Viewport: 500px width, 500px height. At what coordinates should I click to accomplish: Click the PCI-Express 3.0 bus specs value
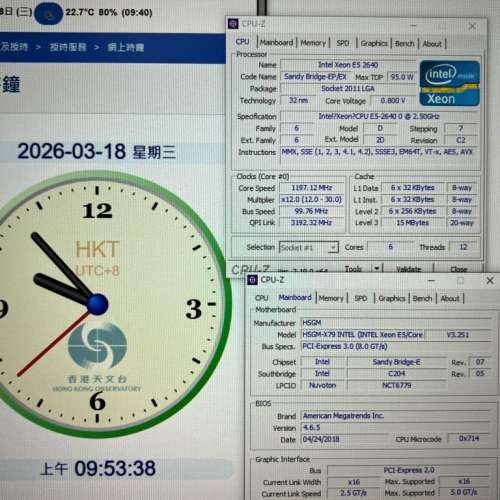click(x=396, y=347)
